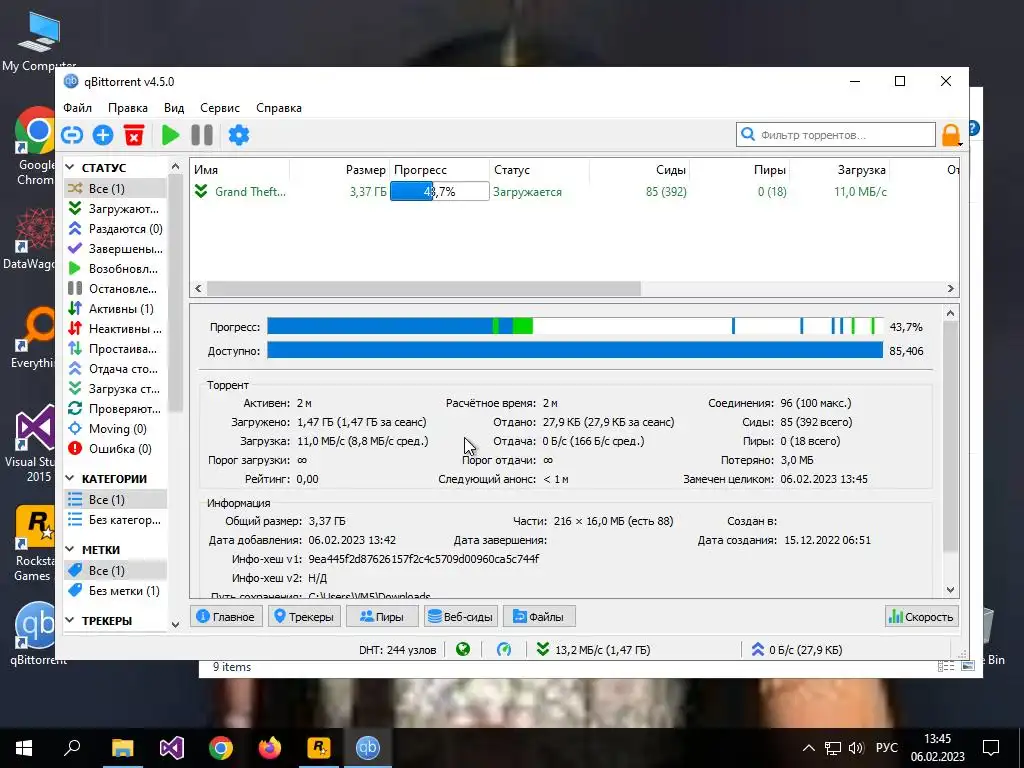Click the pieces Прогресс bar in details panel
This screenshot has width=1024, height=768.
click(575, 326)
